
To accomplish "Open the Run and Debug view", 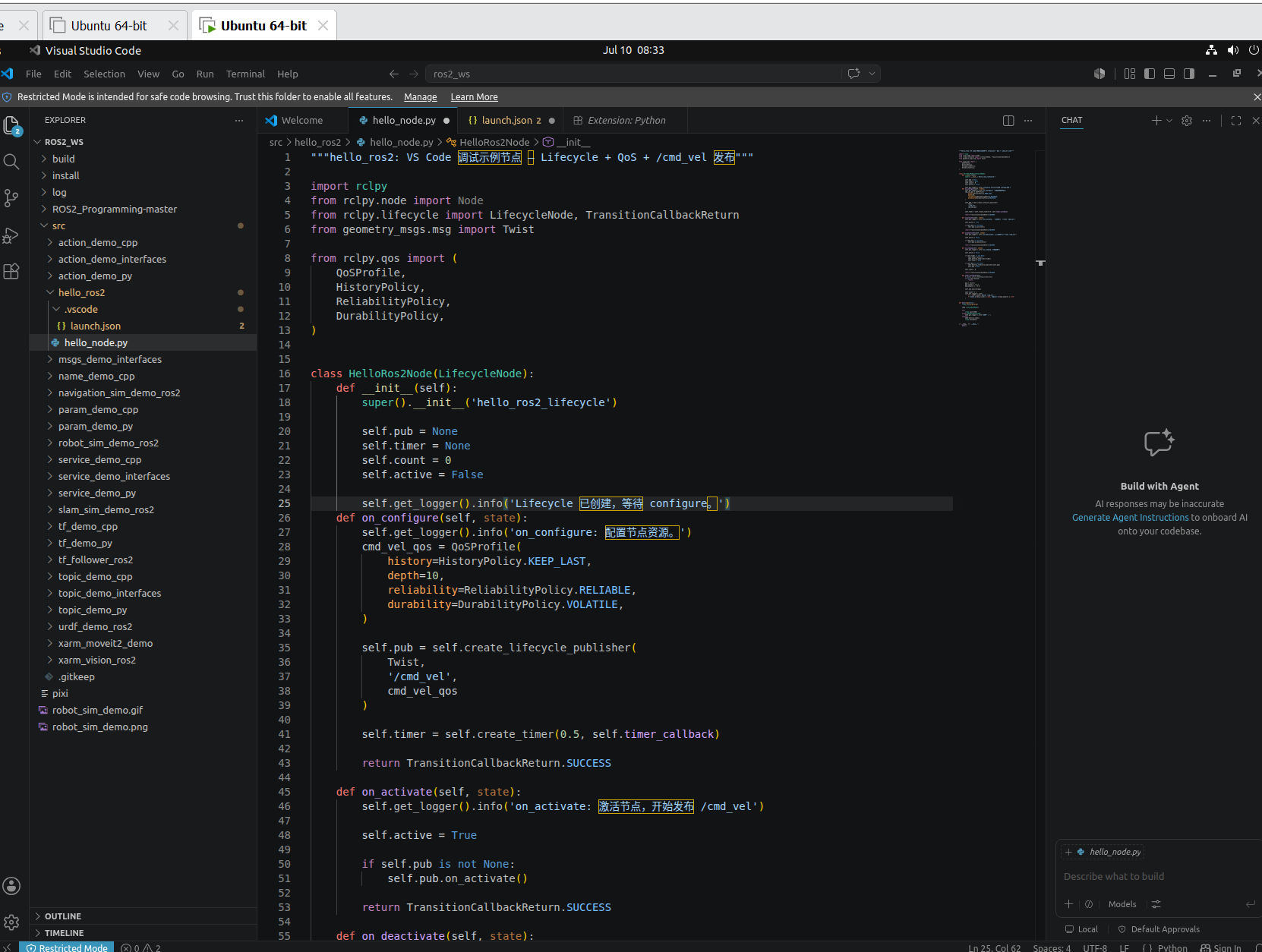I will pyautogui.click(x=11, y=235).
